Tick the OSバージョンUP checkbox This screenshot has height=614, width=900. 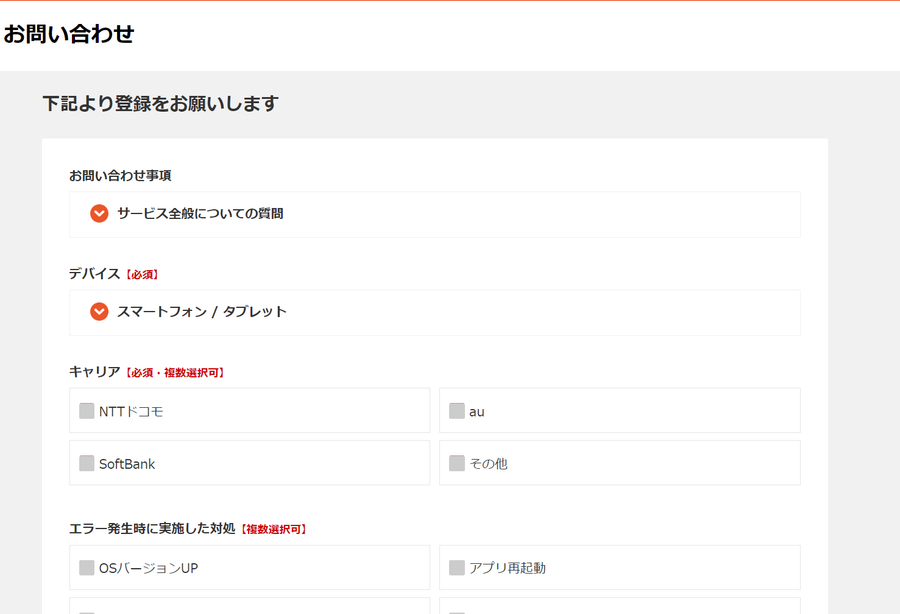click(87, 568)
